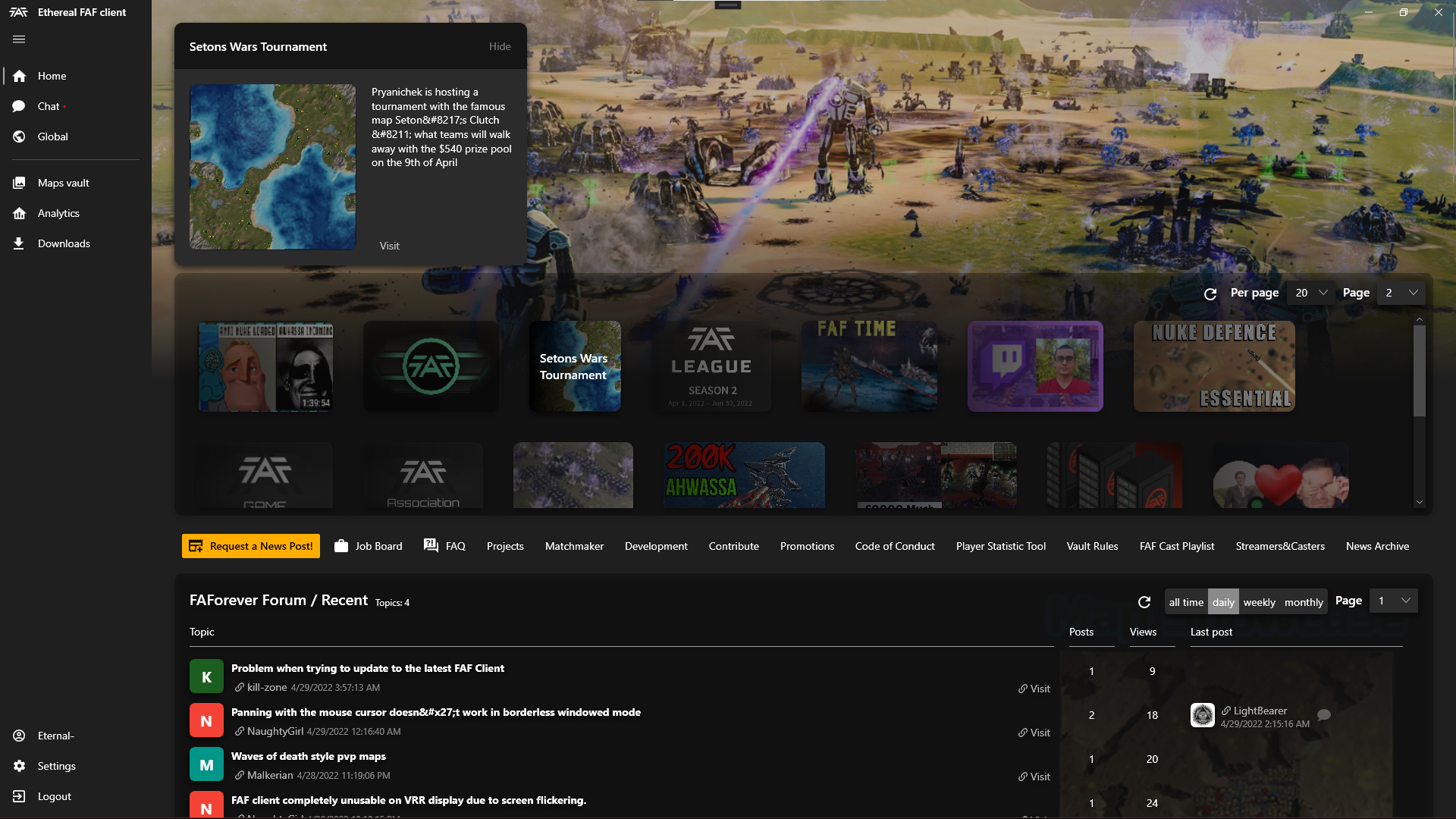1456x819 pixels.
Task: Click the M avatar of Malkerian topic
Action: (206, 764)
